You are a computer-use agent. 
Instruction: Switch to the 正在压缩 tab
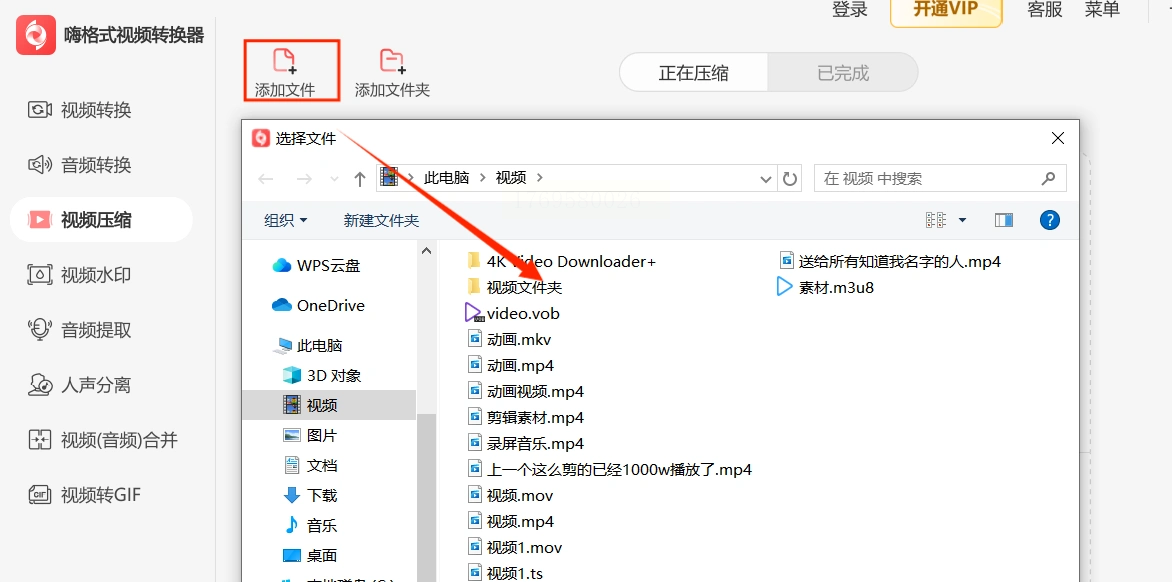(x=694, y=72)
